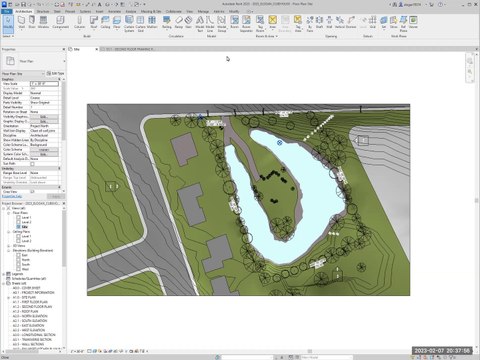Click the Modify tool
Screen dimensions: 480x360
[8, 23]
